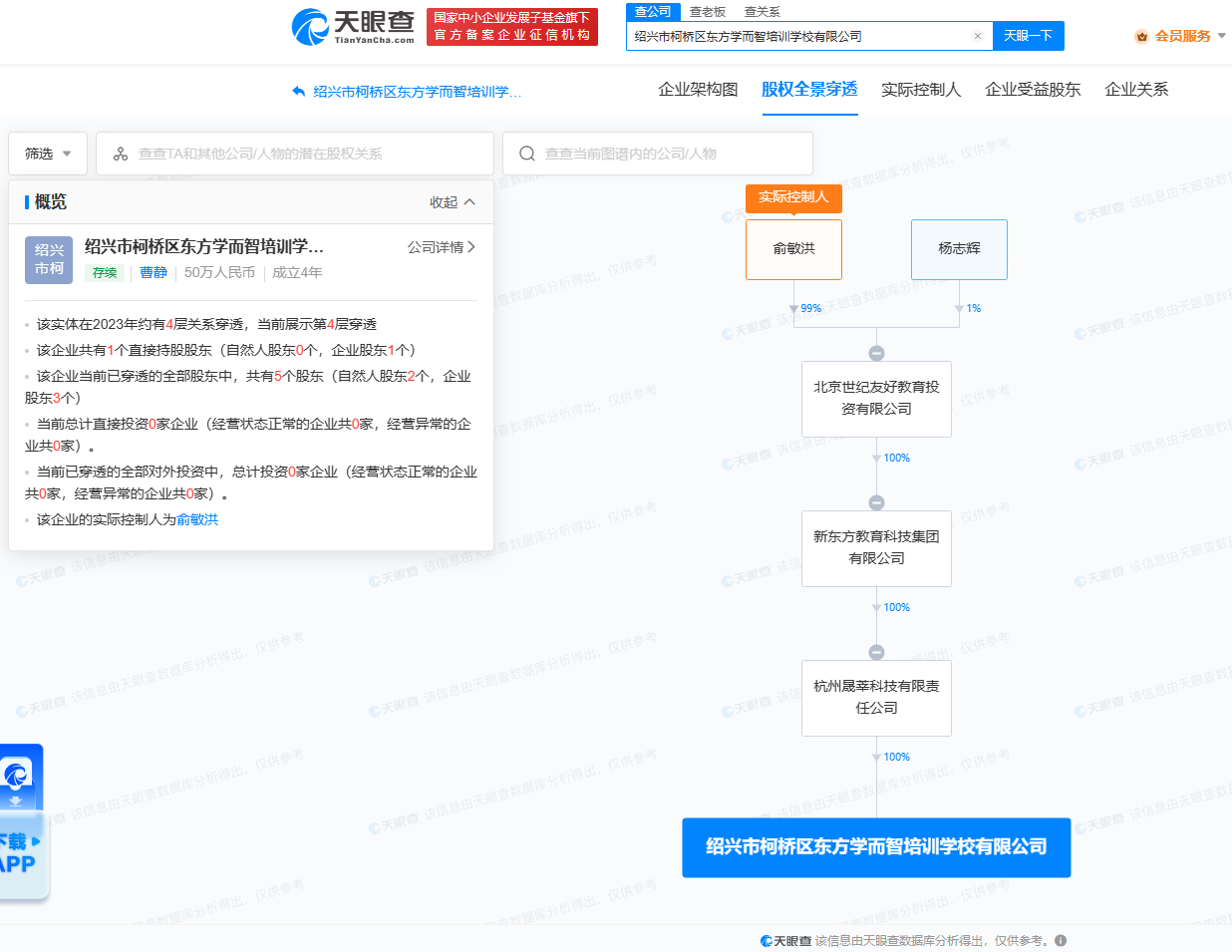Select the 杭州晟莘科技有限责任公司 node
1232x952 pixels.
(877, 698)
